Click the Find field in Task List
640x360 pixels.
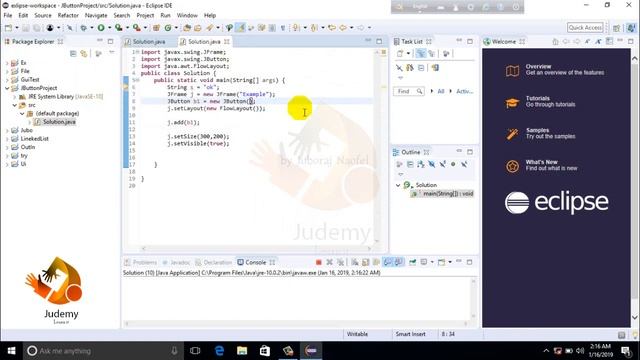click(409, 91)
